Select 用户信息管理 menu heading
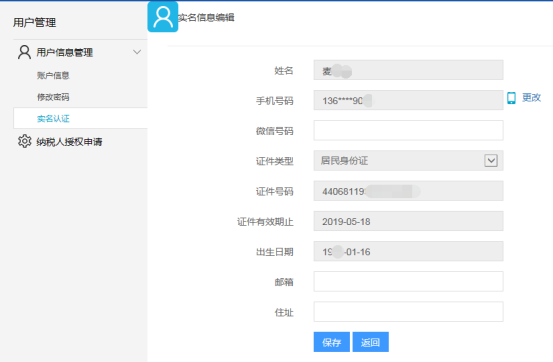 [x=65, y=53]
